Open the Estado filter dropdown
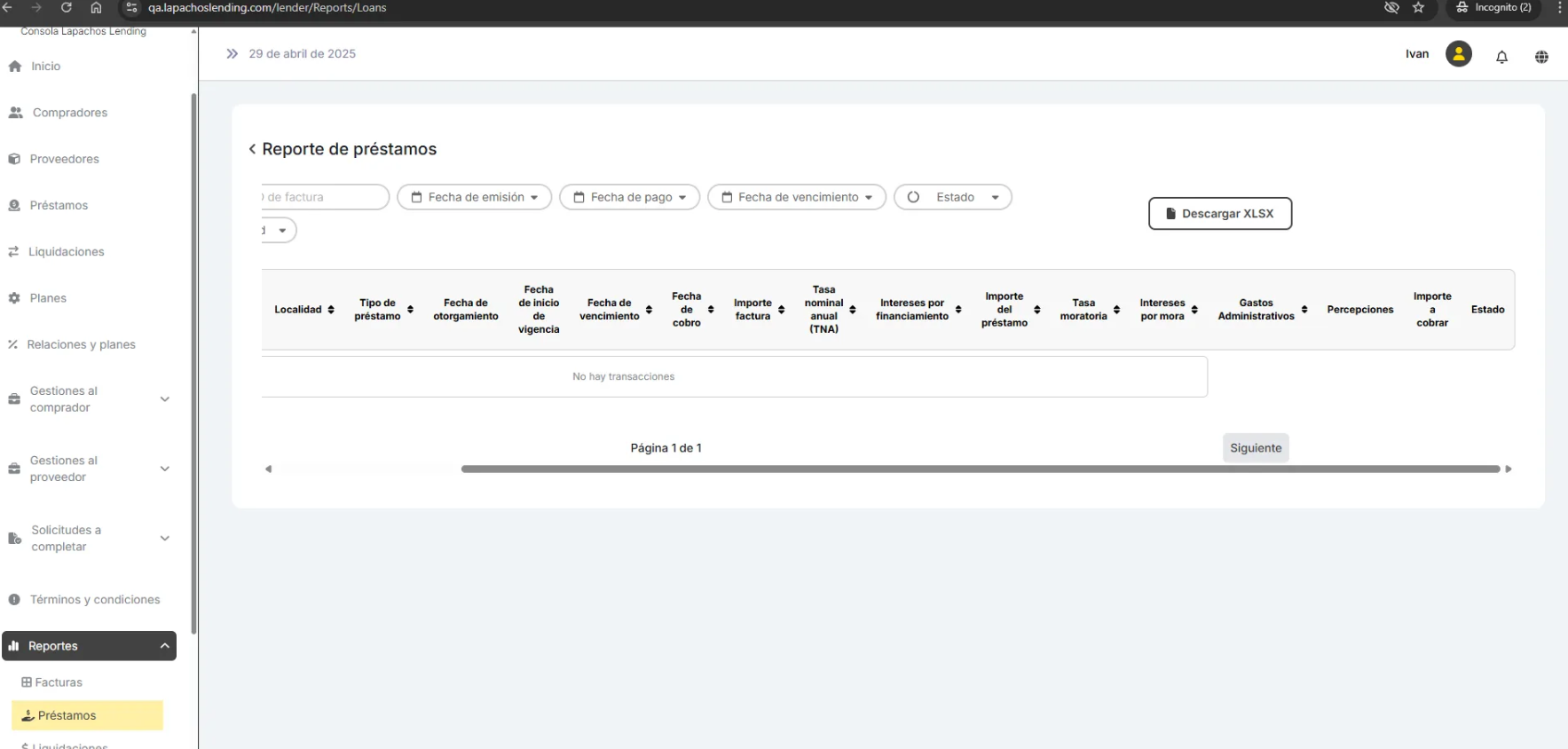This screenshot has height=749, width=1568. (953, 197)
